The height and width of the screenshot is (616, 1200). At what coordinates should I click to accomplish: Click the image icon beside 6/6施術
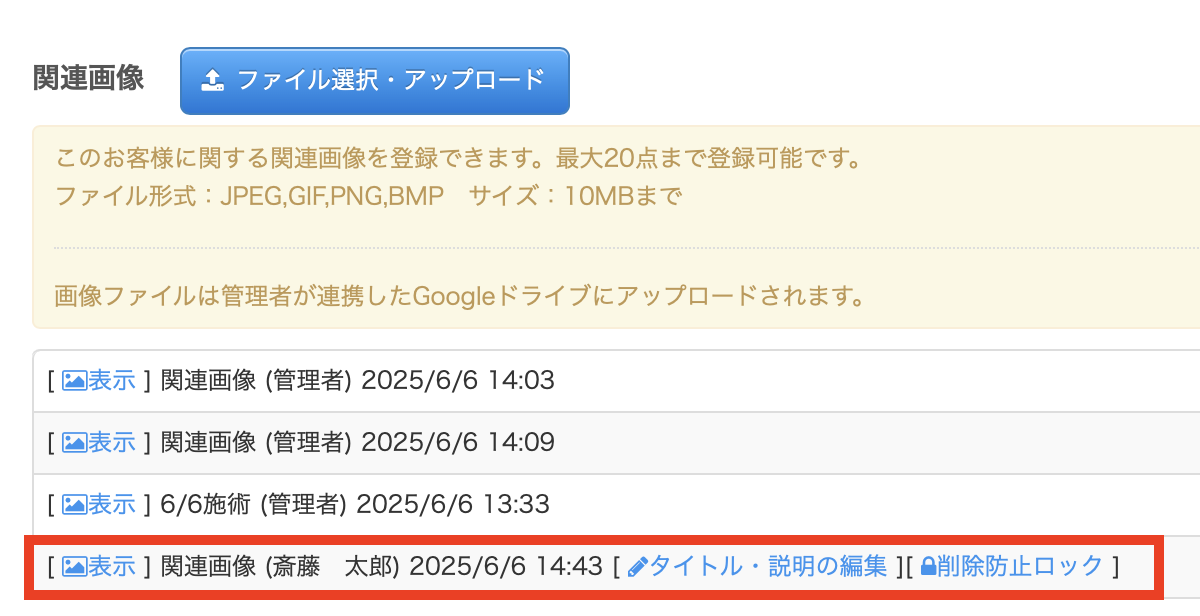[75, 504]
